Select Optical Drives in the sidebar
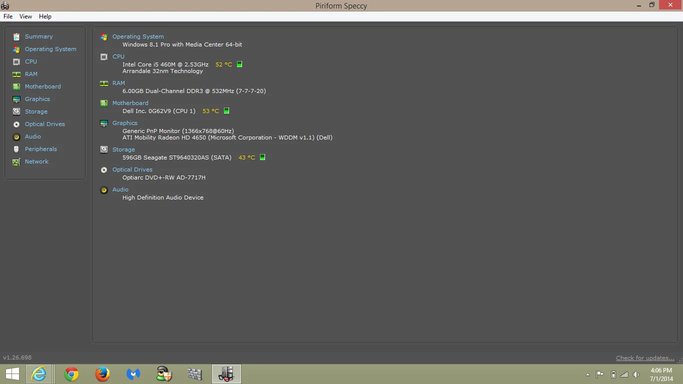This screenshot has height=384, width=683. pos(45,124)
